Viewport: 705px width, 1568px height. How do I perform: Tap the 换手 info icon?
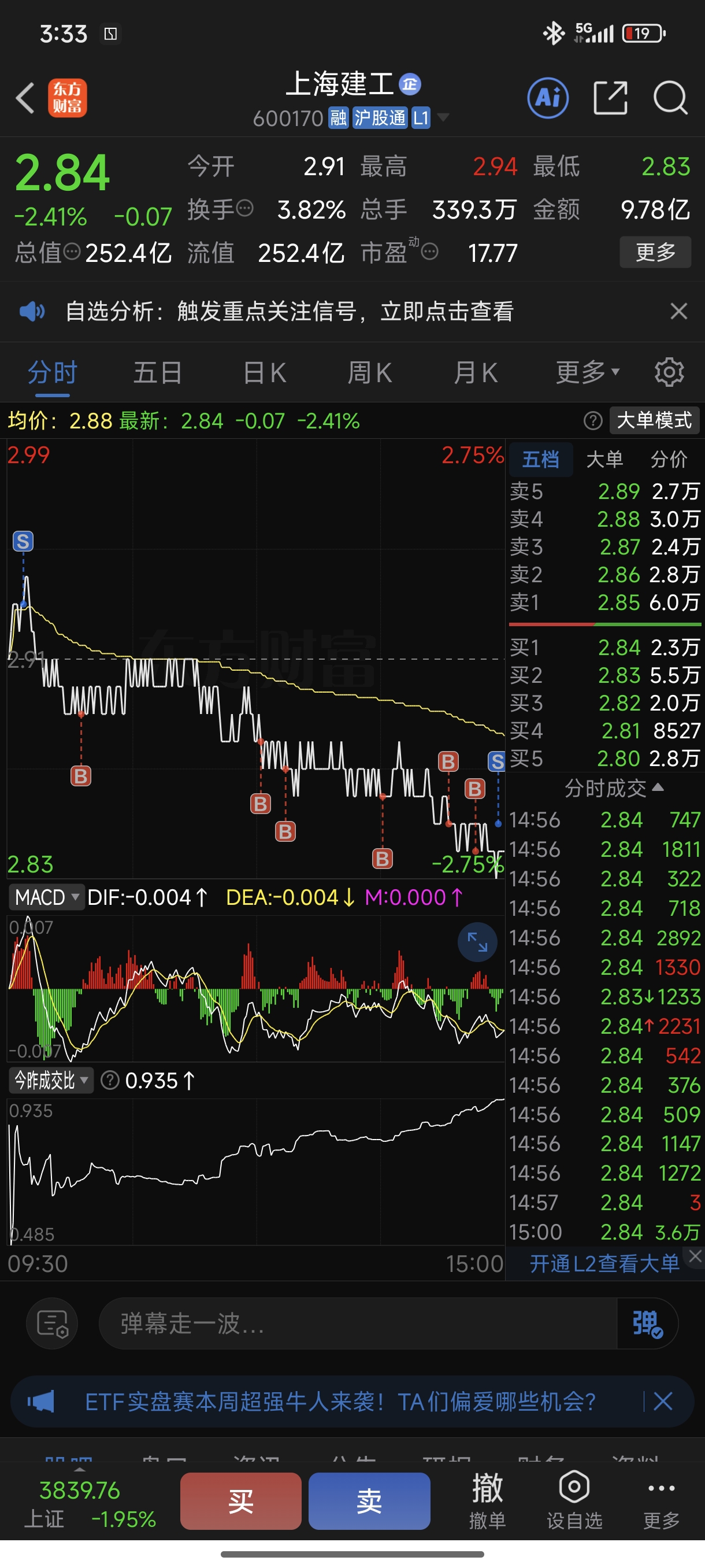click(x=244, y=208)
